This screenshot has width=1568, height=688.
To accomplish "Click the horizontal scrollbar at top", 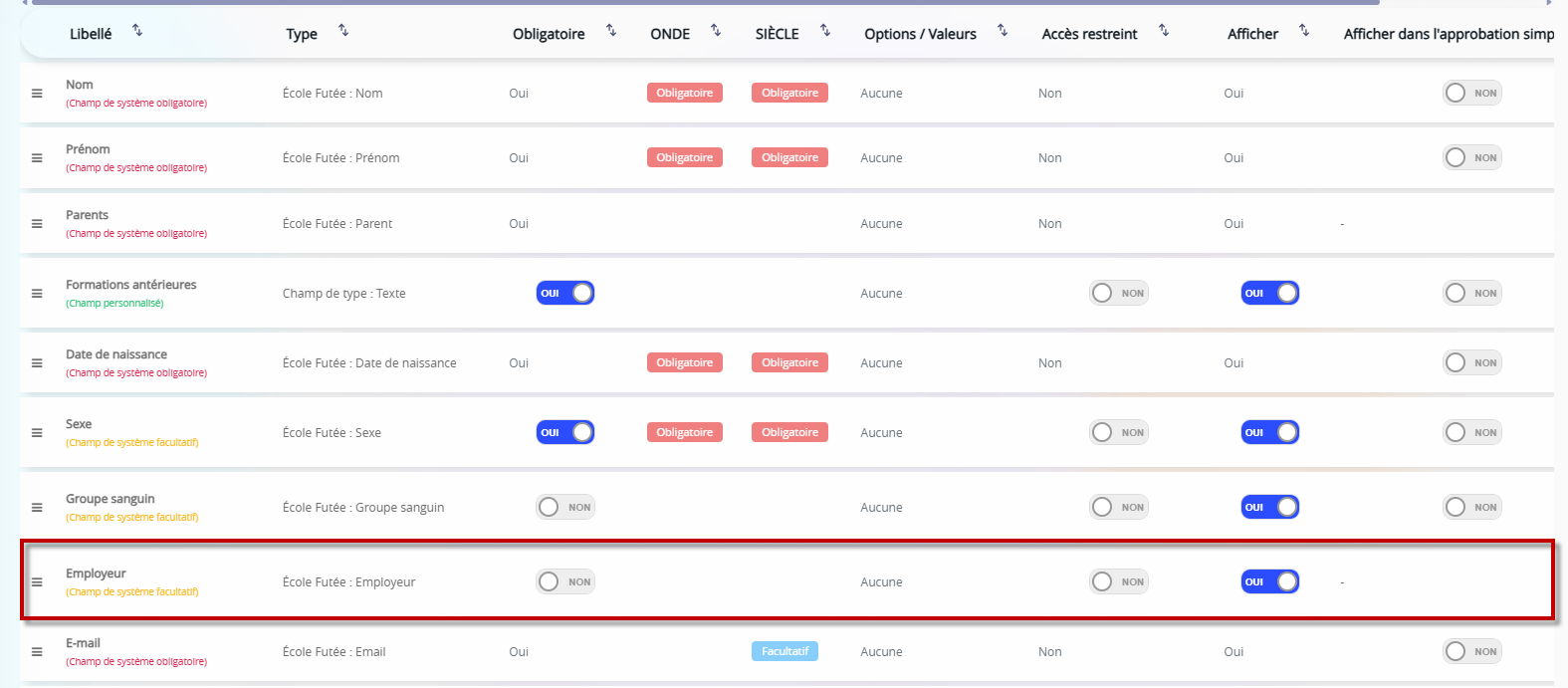I will coord(705,3).
